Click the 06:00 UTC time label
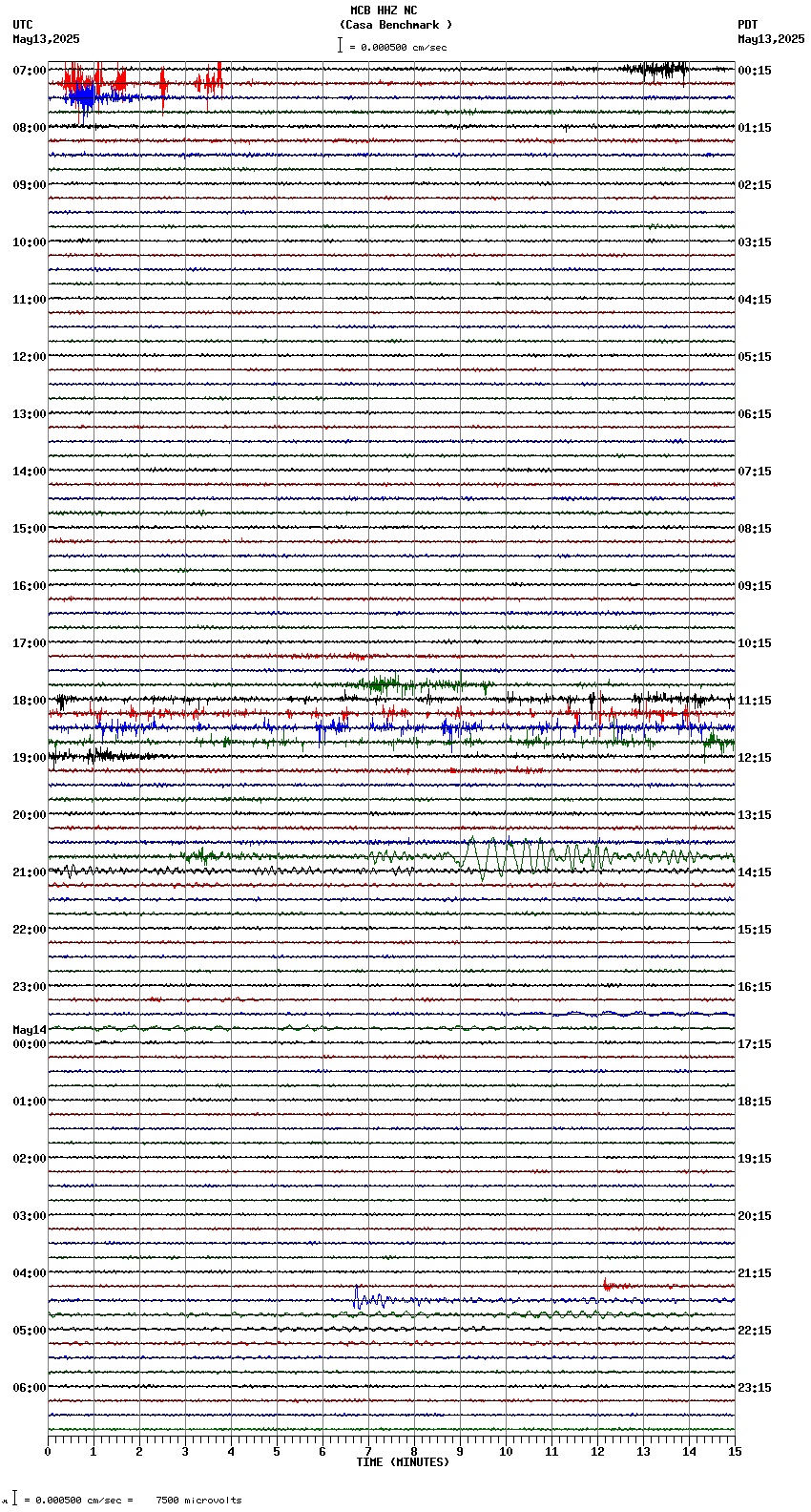The width and height of the screenshot is (811, 1512). point(30,1388)
